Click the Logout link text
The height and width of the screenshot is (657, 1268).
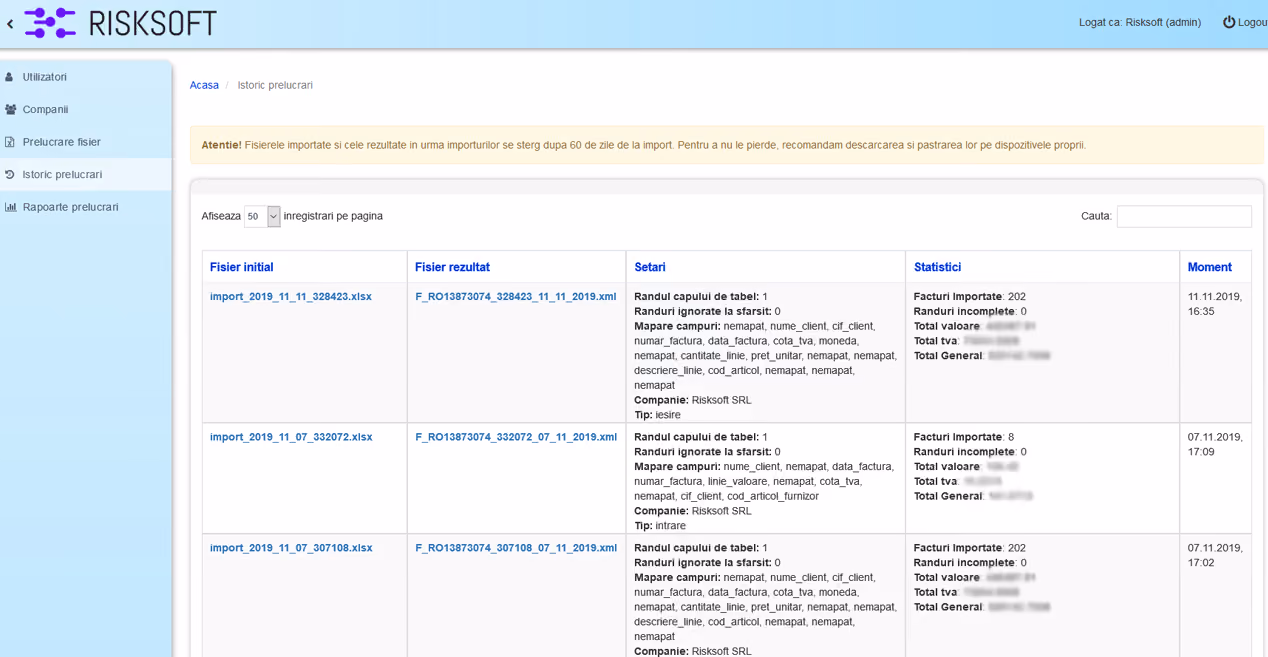(x=1253, y=22)
